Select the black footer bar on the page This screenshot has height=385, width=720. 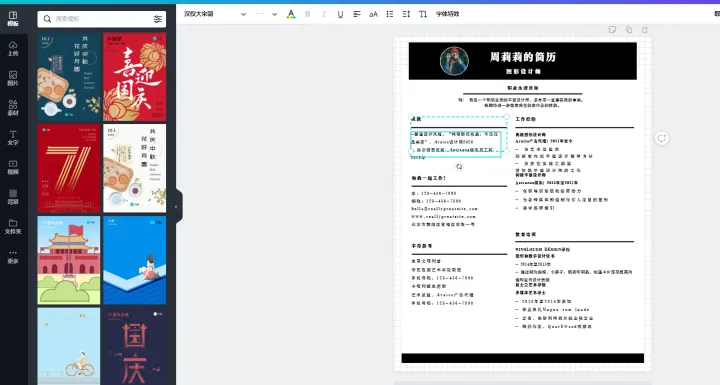click(x=523, y=358)
